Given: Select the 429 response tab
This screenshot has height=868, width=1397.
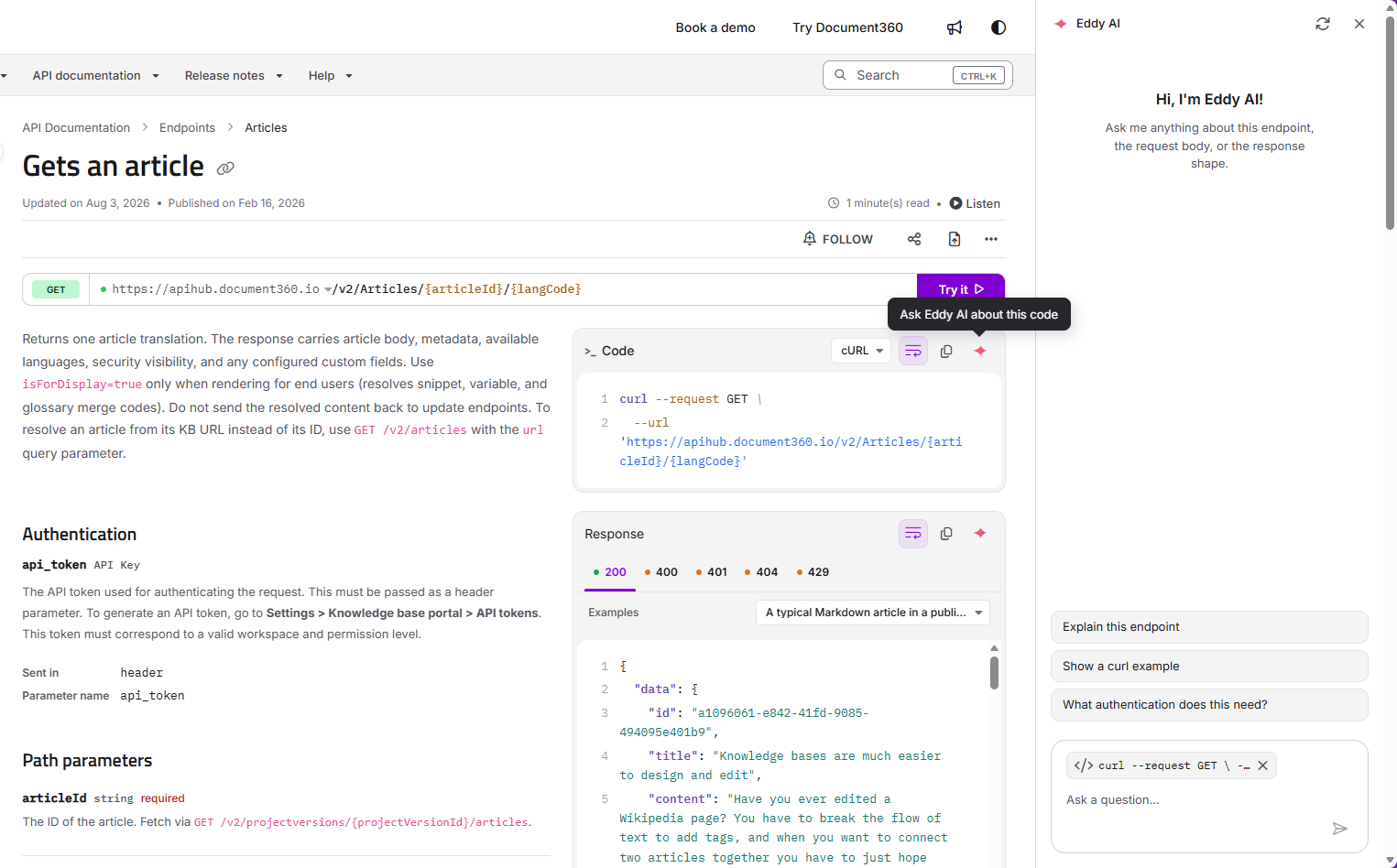Looking at the screenshot, I should point(813,572).
